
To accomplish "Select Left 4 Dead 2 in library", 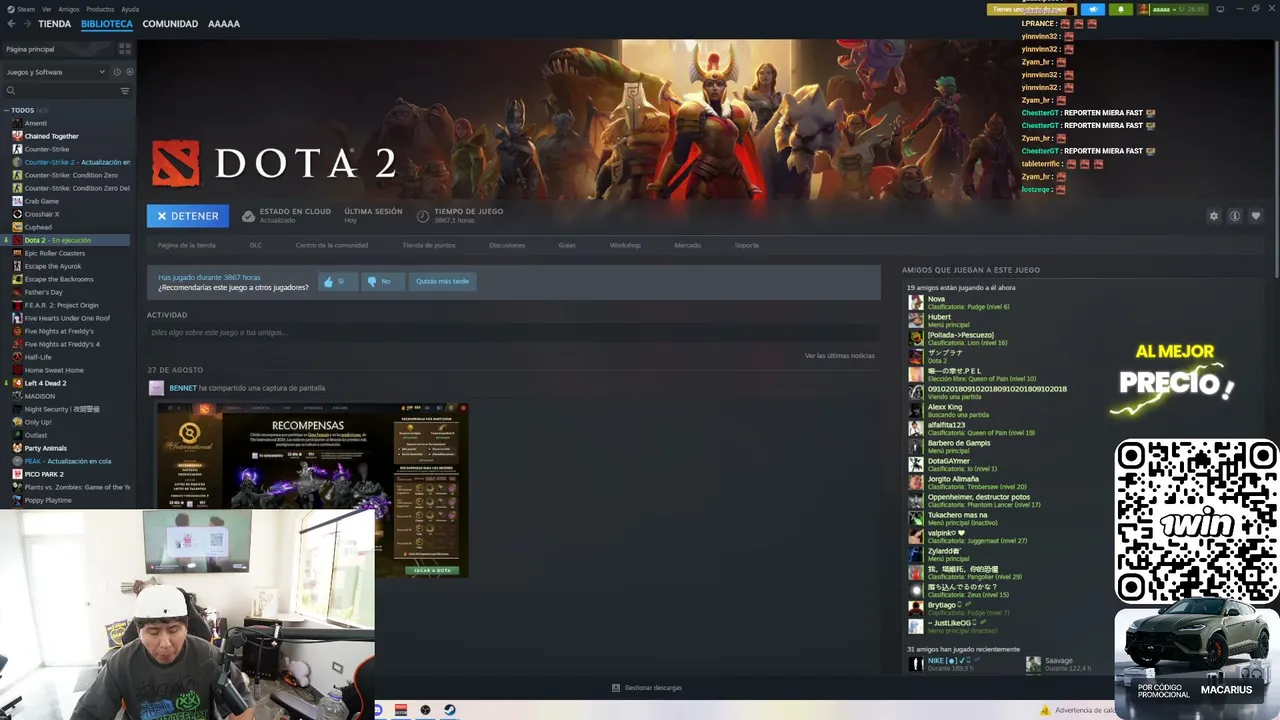I will (45, 383).
